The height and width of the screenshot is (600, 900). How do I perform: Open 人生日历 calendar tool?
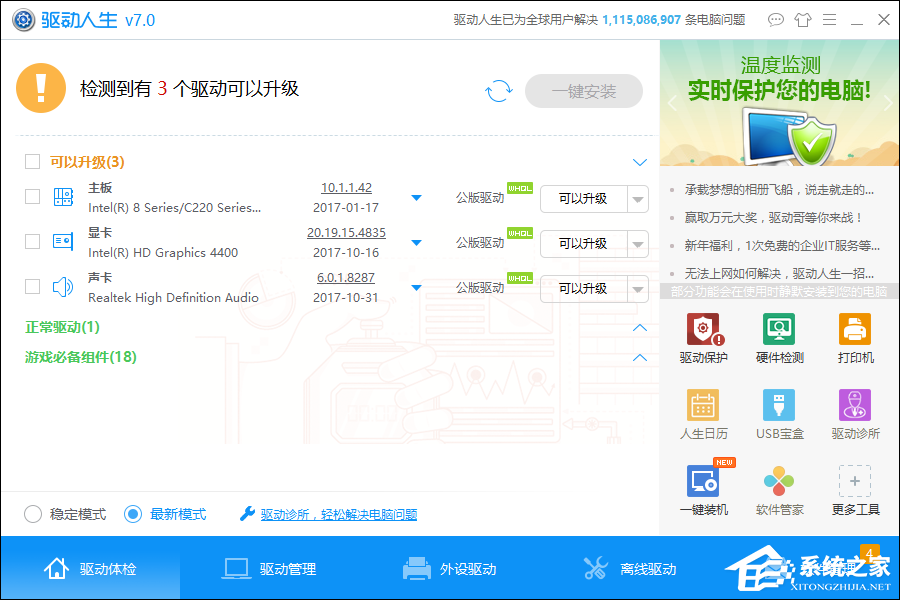click(703, 413)
